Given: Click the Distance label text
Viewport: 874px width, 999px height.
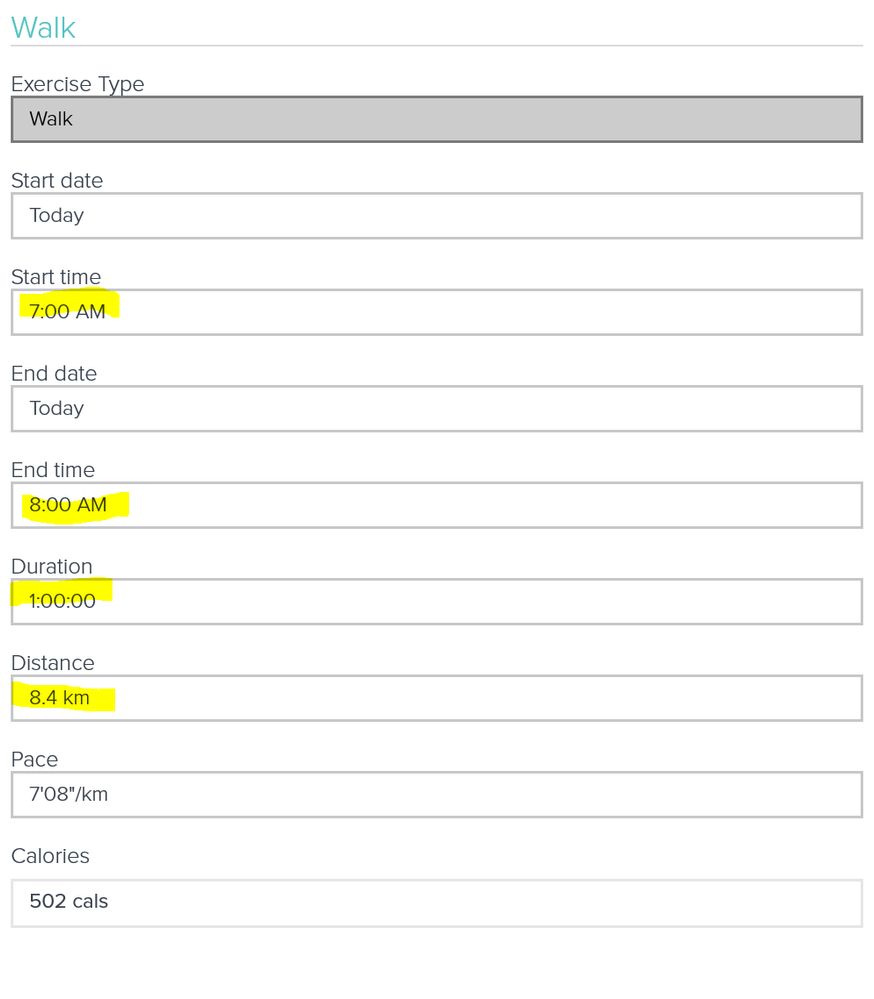Looking at the screenshot, I should (x=53, y=663).
